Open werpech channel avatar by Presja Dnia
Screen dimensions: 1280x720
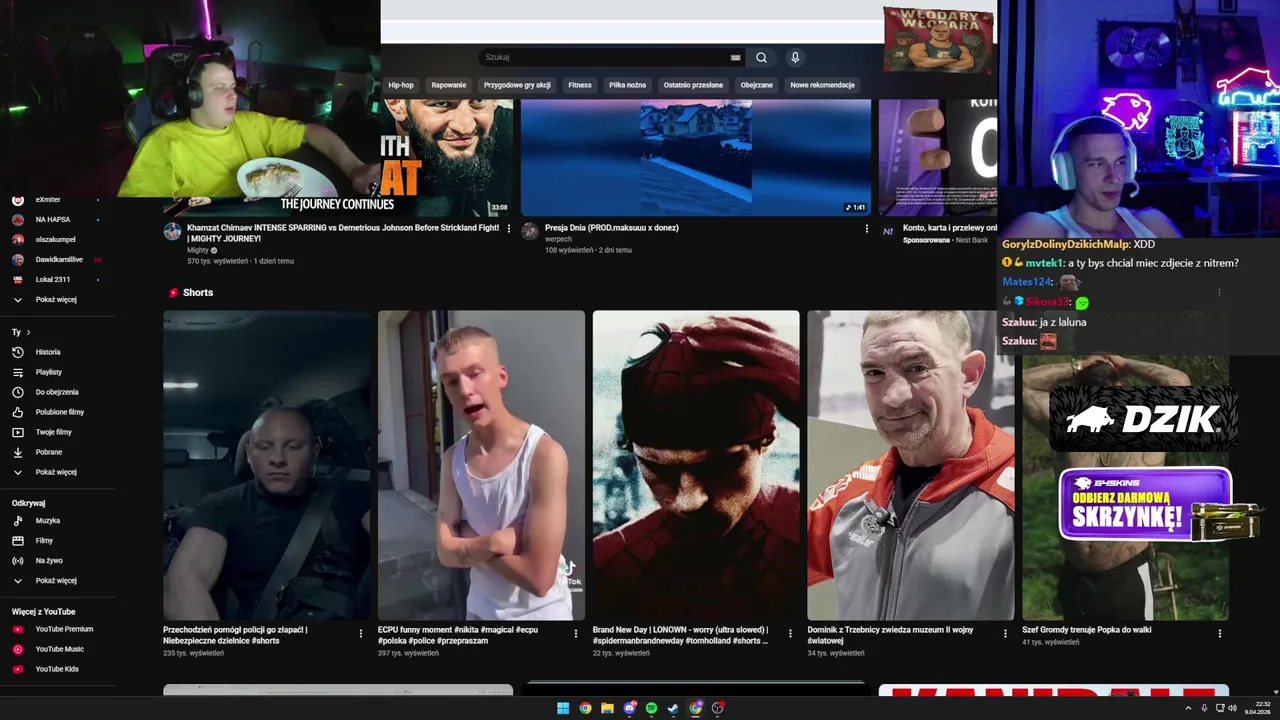(530, 231)
